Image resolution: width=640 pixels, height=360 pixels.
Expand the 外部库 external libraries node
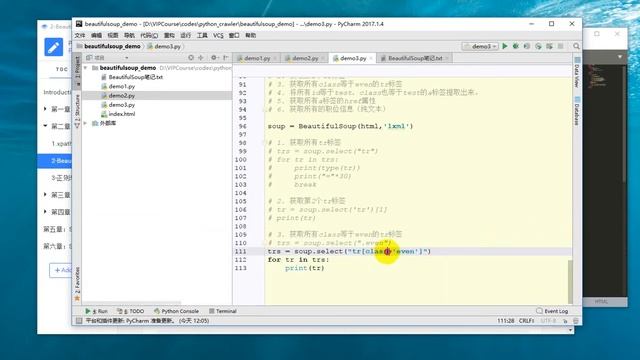point(86,123)
